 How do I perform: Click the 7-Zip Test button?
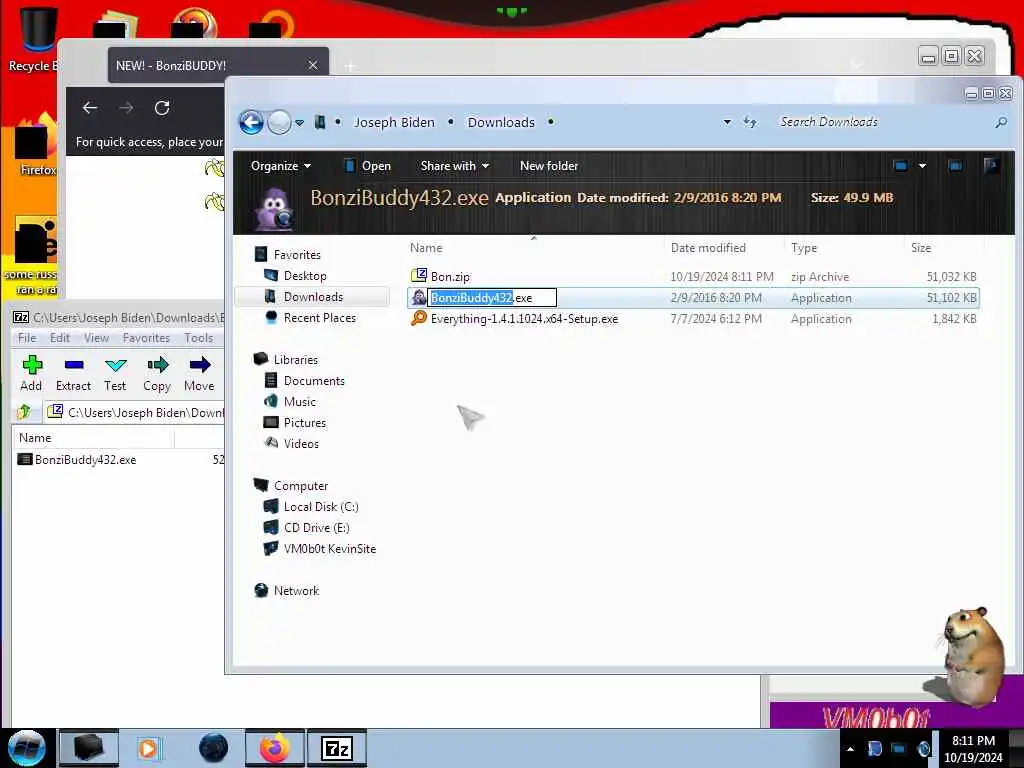click(116, 374)
